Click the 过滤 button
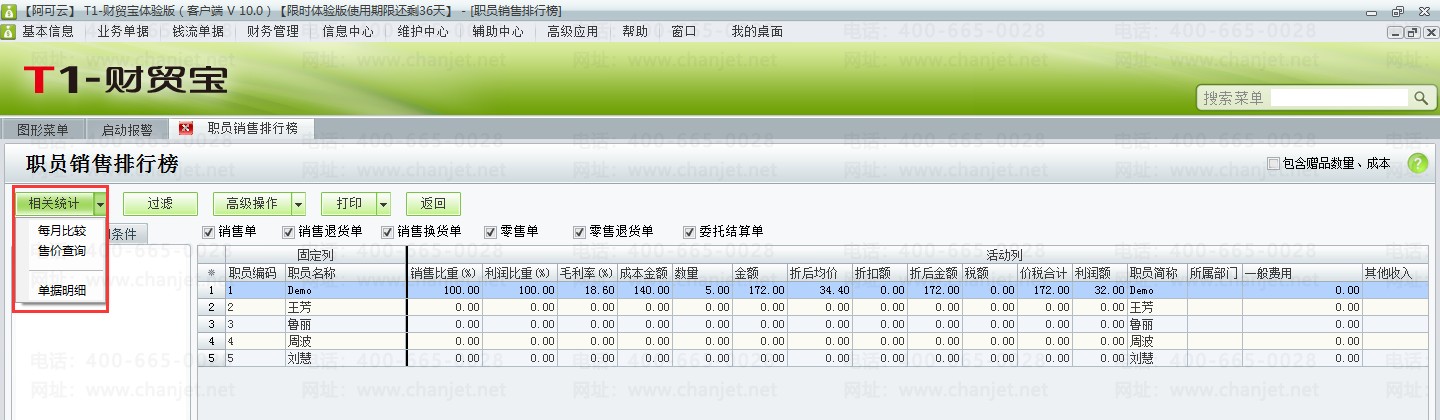 160,204
